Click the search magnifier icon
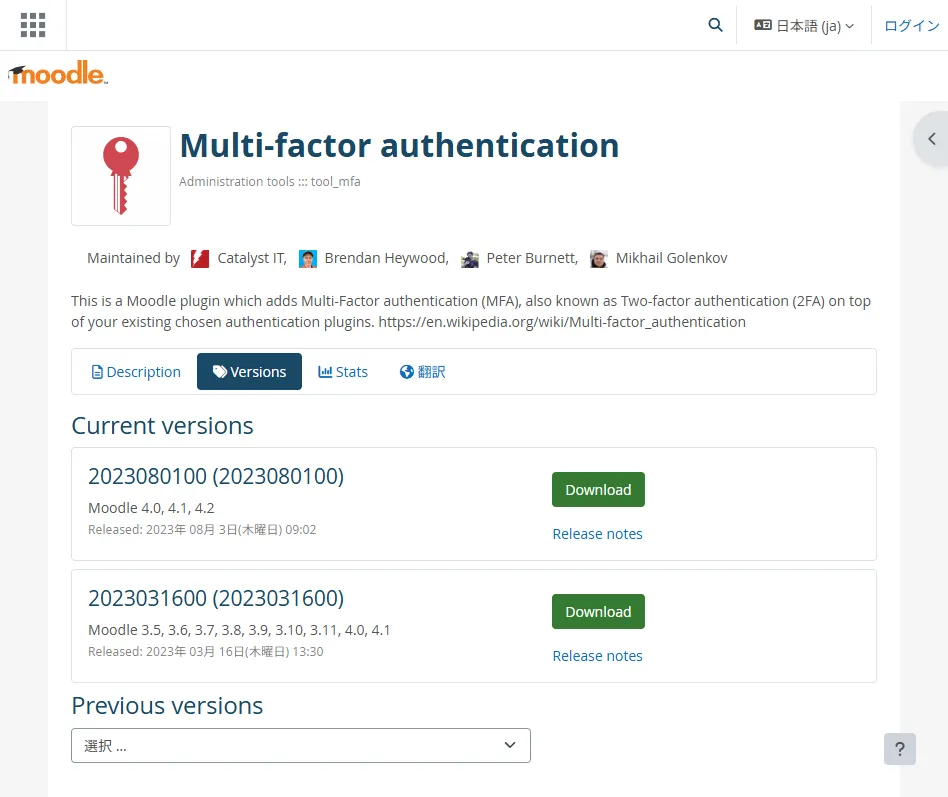 click(715, 25)
